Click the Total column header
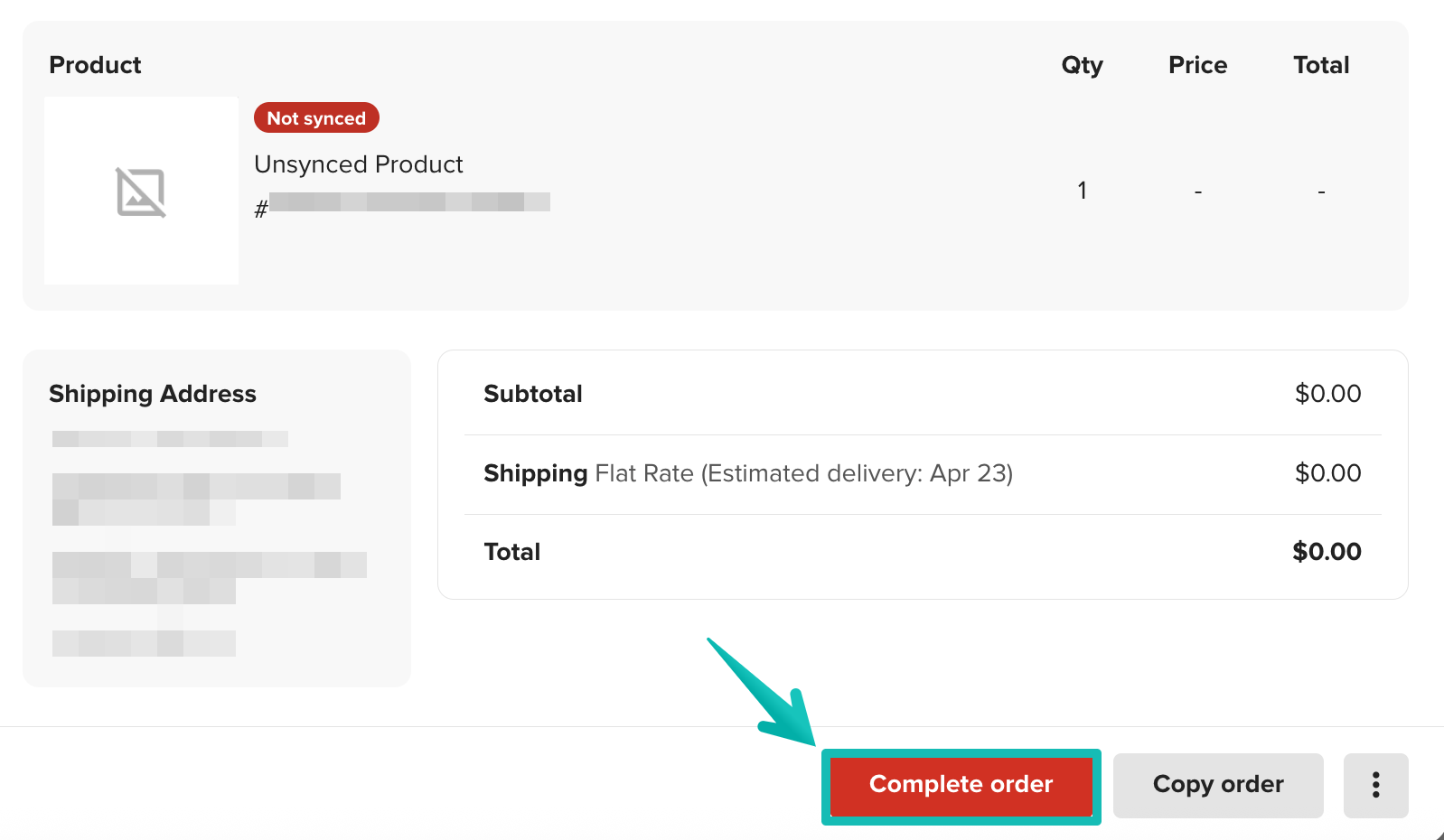The height and width of the screenshot is (840, 1444). [1320, 64]
